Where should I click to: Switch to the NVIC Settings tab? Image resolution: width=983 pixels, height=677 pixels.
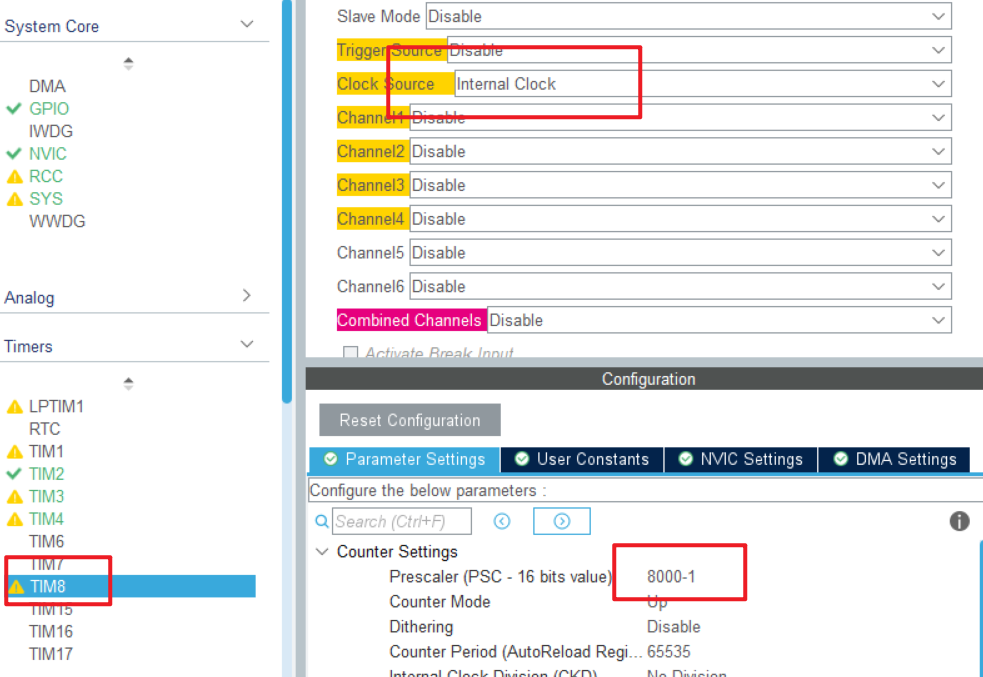tap(740, 459)
